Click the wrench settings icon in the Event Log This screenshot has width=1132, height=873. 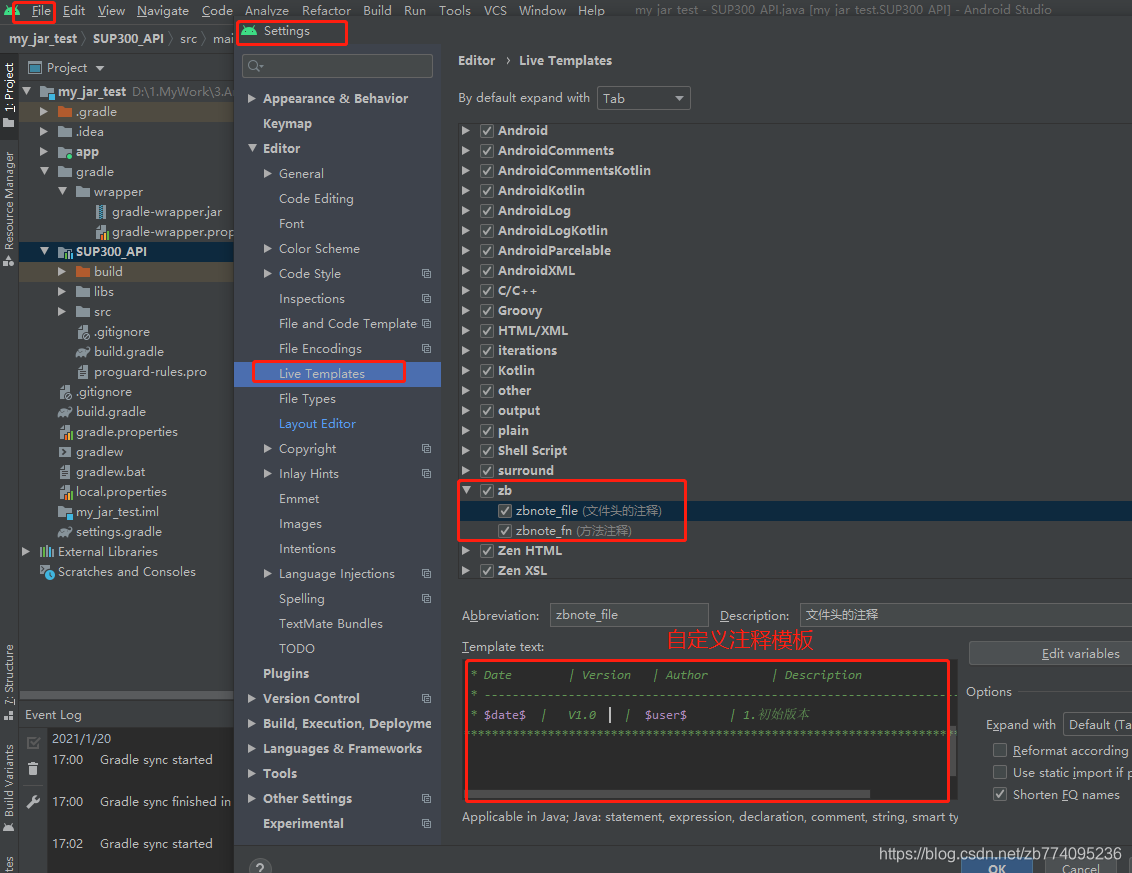point(33,802)
